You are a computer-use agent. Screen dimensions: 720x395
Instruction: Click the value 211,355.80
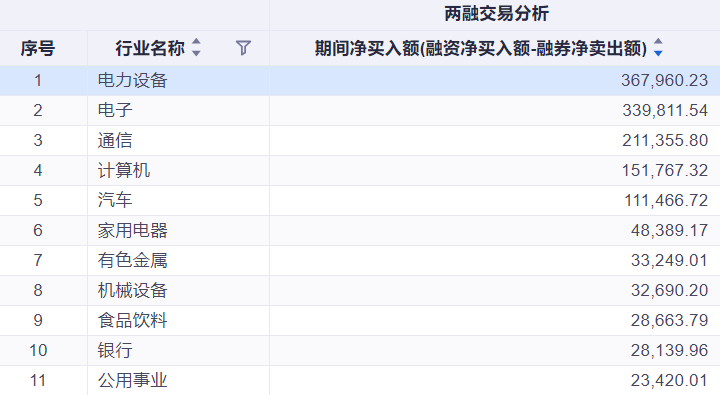click(665, 141)
